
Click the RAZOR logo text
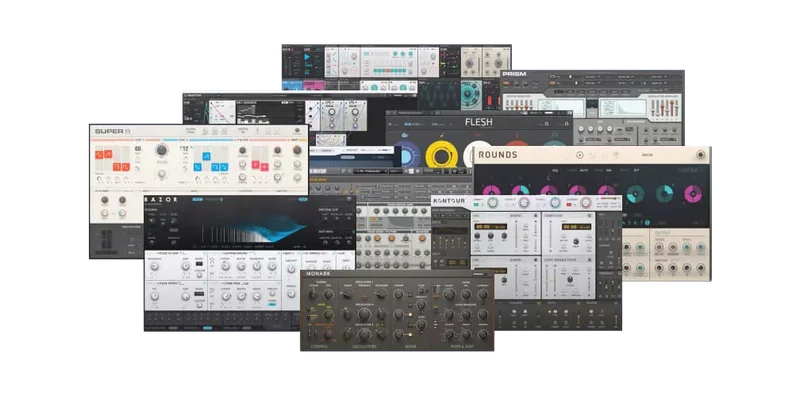coord(161,199)
